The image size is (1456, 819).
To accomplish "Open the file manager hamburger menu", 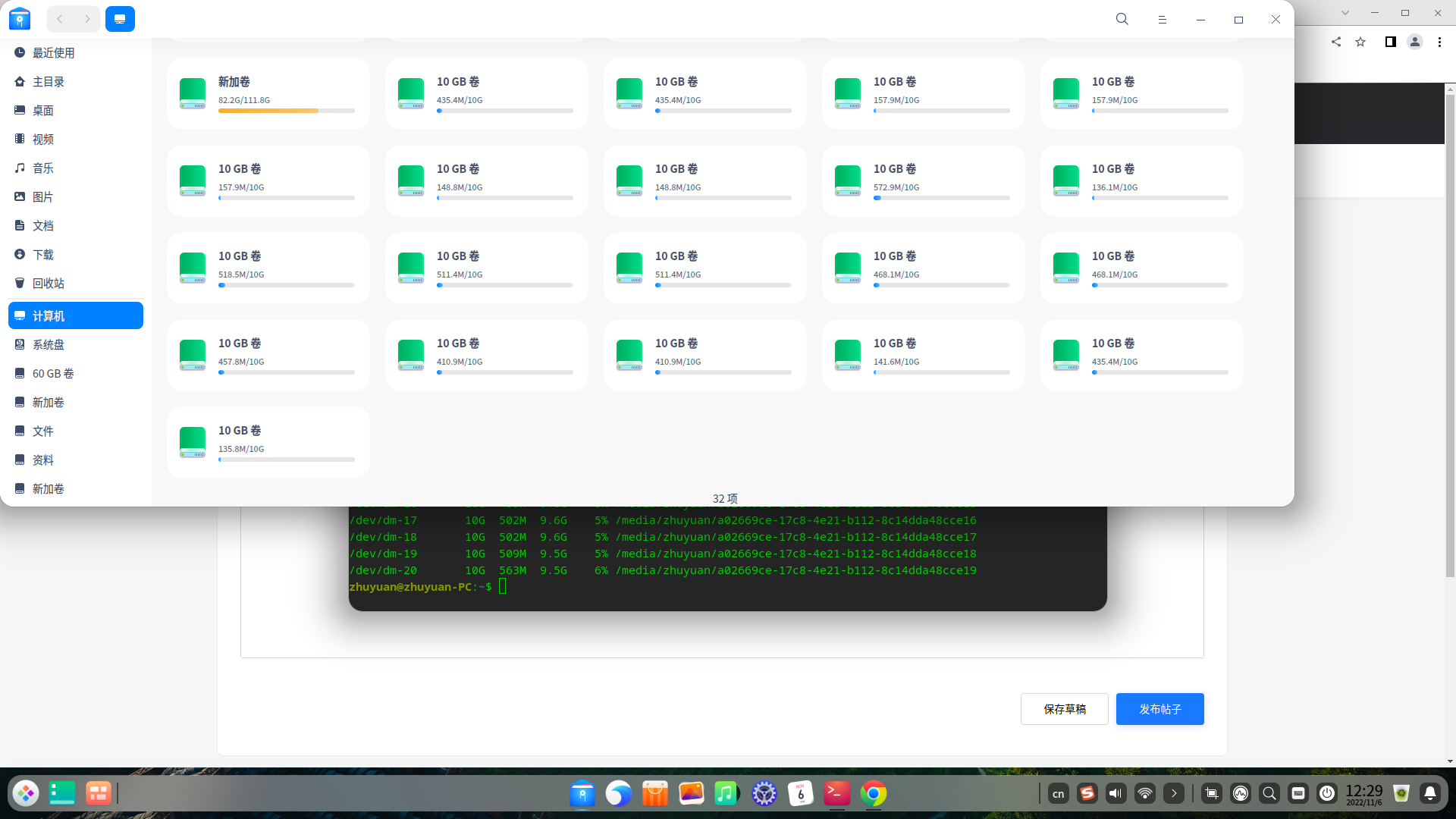I will pyautogui.click(x=1162, y=19).
